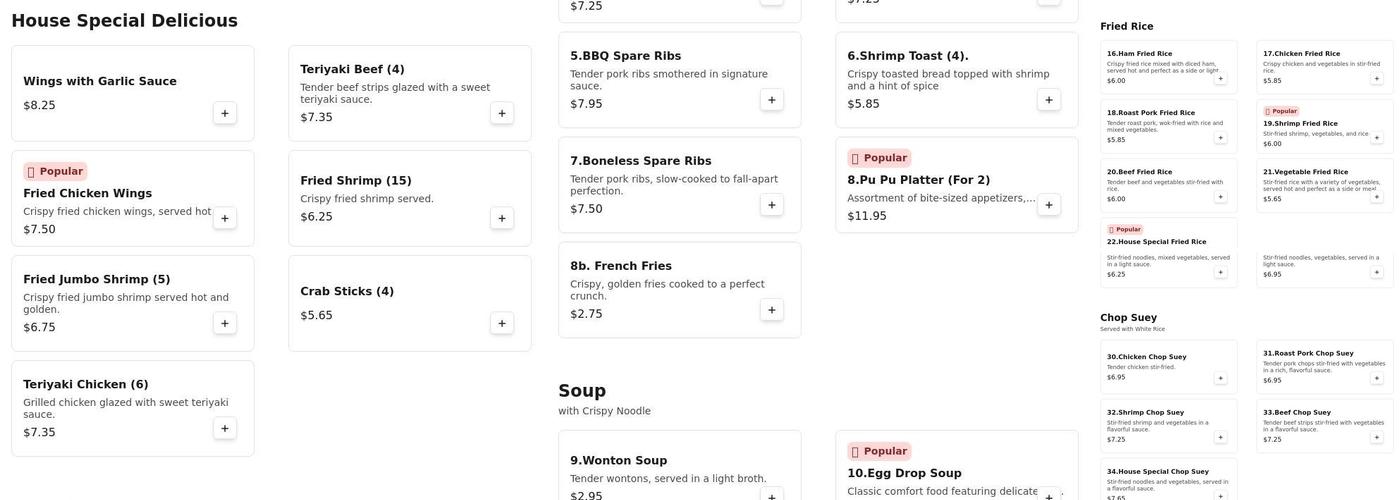Tap plus next to Fried Shrimp (15)

coord(502,218)
